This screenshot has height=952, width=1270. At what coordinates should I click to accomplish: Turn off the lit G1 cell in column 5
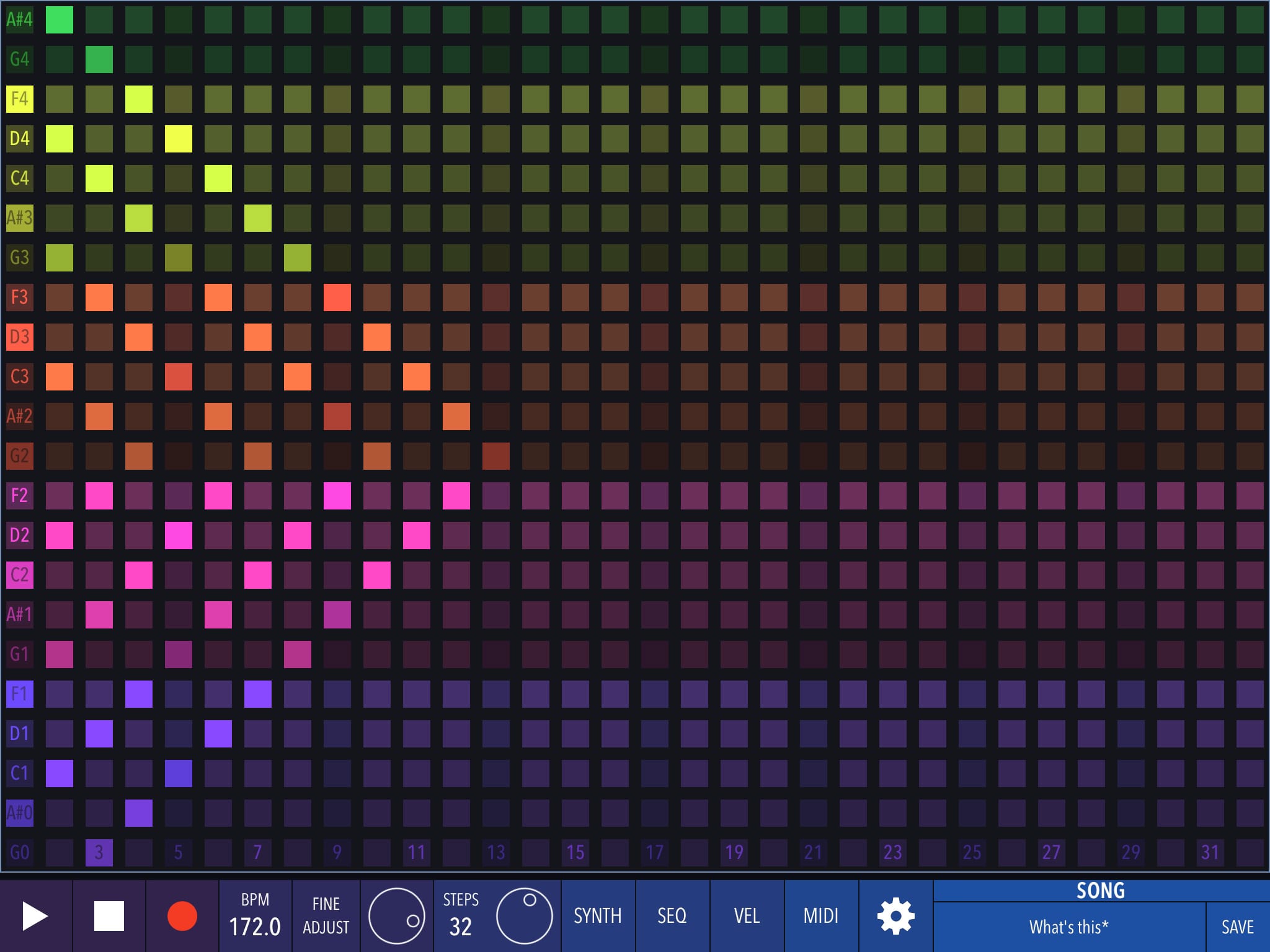coord(179,654)
